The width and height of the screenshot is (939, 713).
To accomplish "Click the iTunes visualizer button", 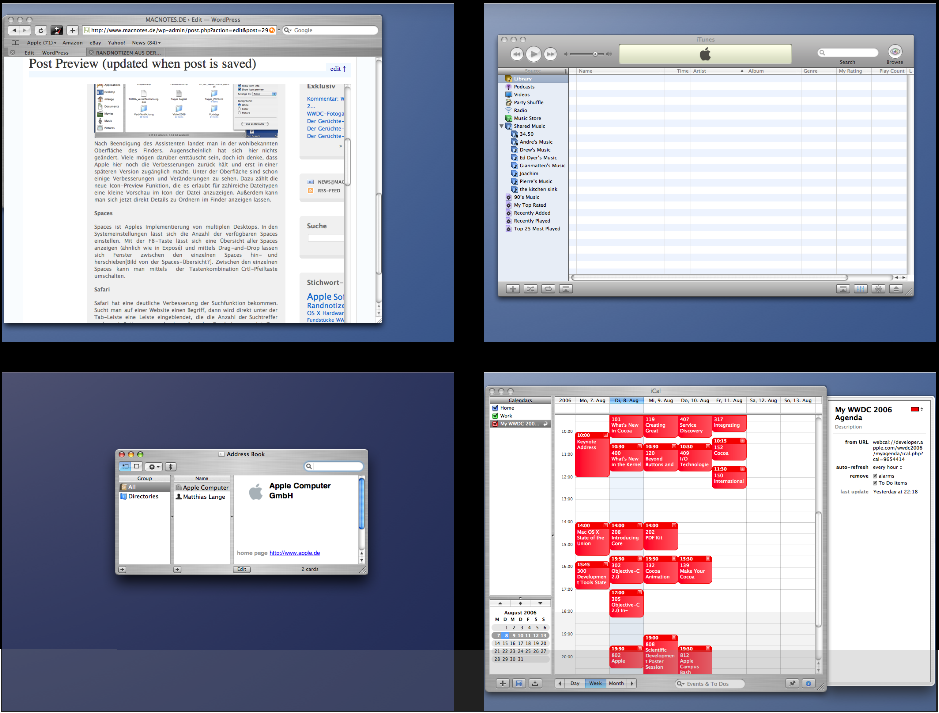I will click(x=878, y=289).
